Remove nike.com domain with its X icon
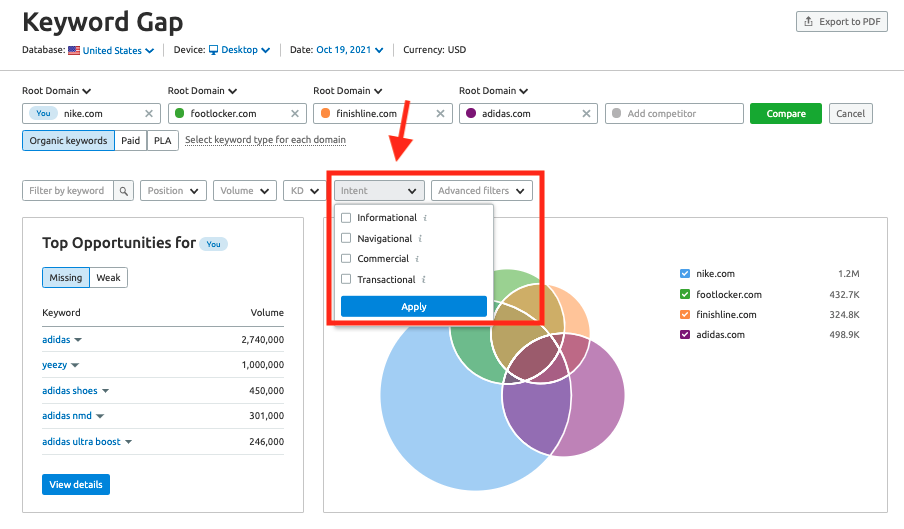The width and height of the screenshot is (904, 529). click(149, 114)
